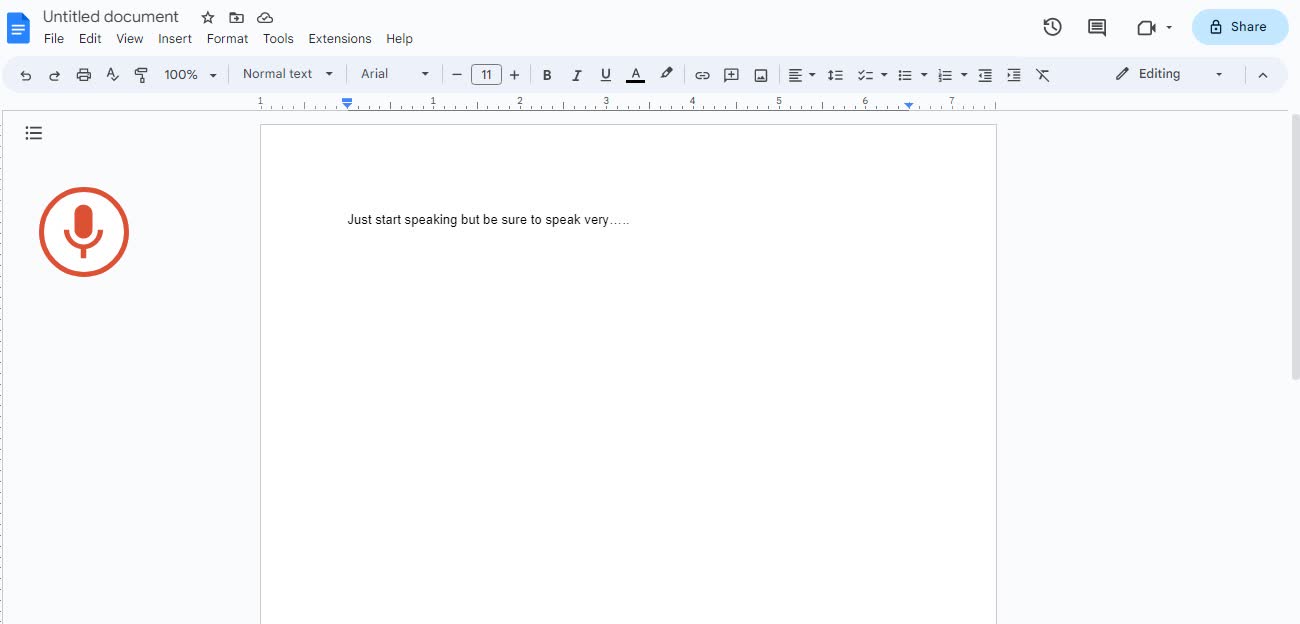This screenshot has width=1300, height=624.
Task: Open the text color picker
Action: (x=635, y=74)
